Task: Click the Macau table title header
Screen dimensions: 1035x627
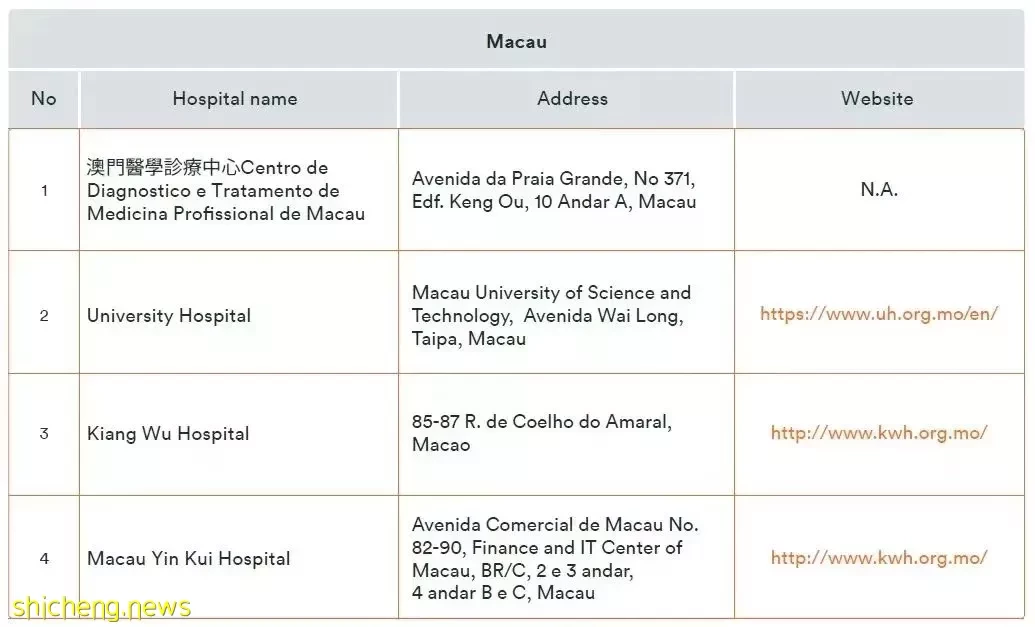Action: pyautogui.click(x=516, y=41)
